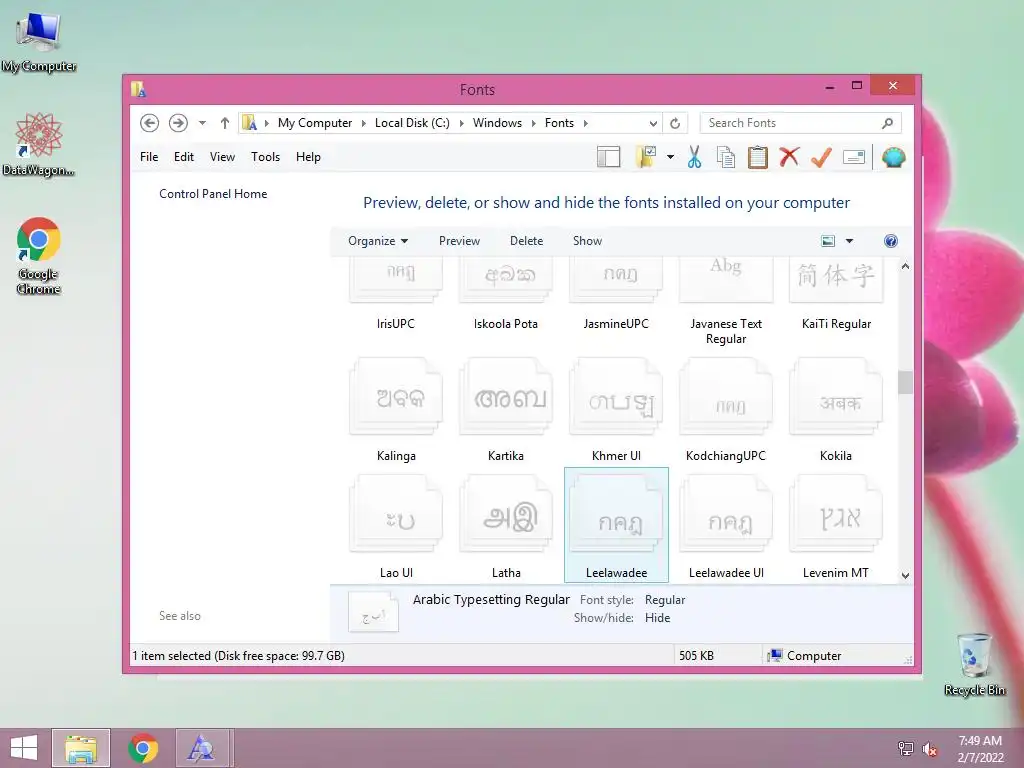Expand the address bar history dropdown
Viewport: 1024px width, 768px height.
pyautogui.click(x=652, y=123)
